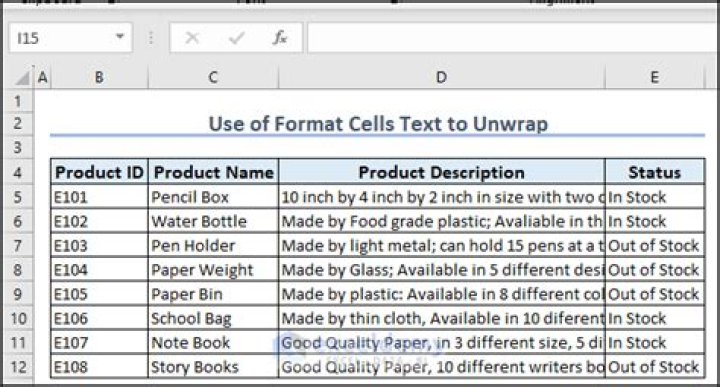
Task: Select row 5 header
Action: click(17, 197)
